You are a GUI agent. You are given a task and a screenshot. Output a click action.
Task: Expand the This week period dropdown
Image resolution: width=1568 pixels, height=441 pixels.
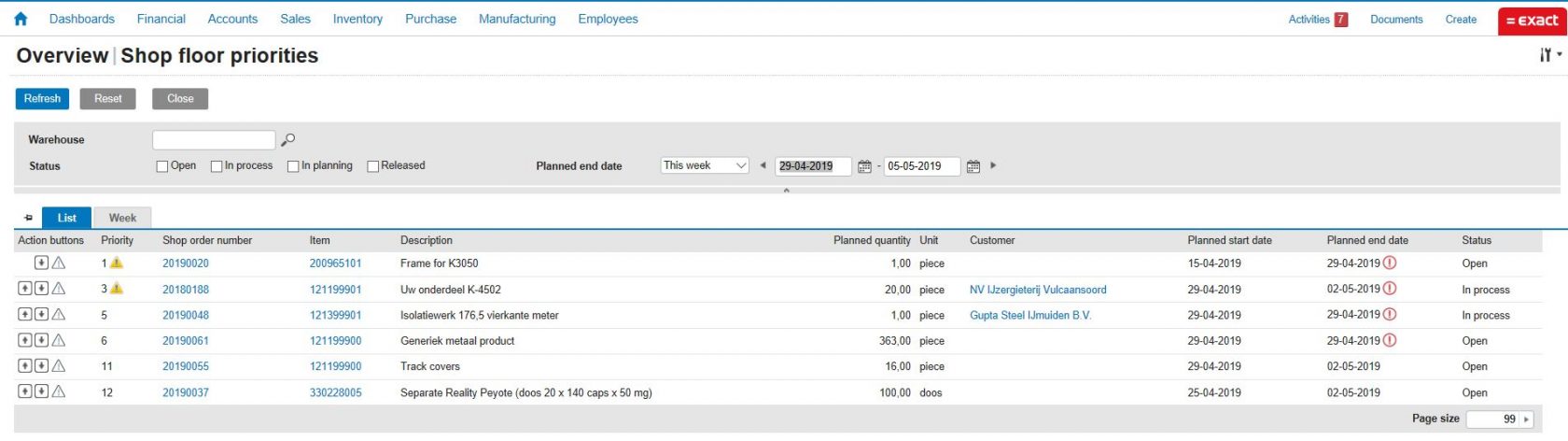pyautogui.click(x=705, y=165)
